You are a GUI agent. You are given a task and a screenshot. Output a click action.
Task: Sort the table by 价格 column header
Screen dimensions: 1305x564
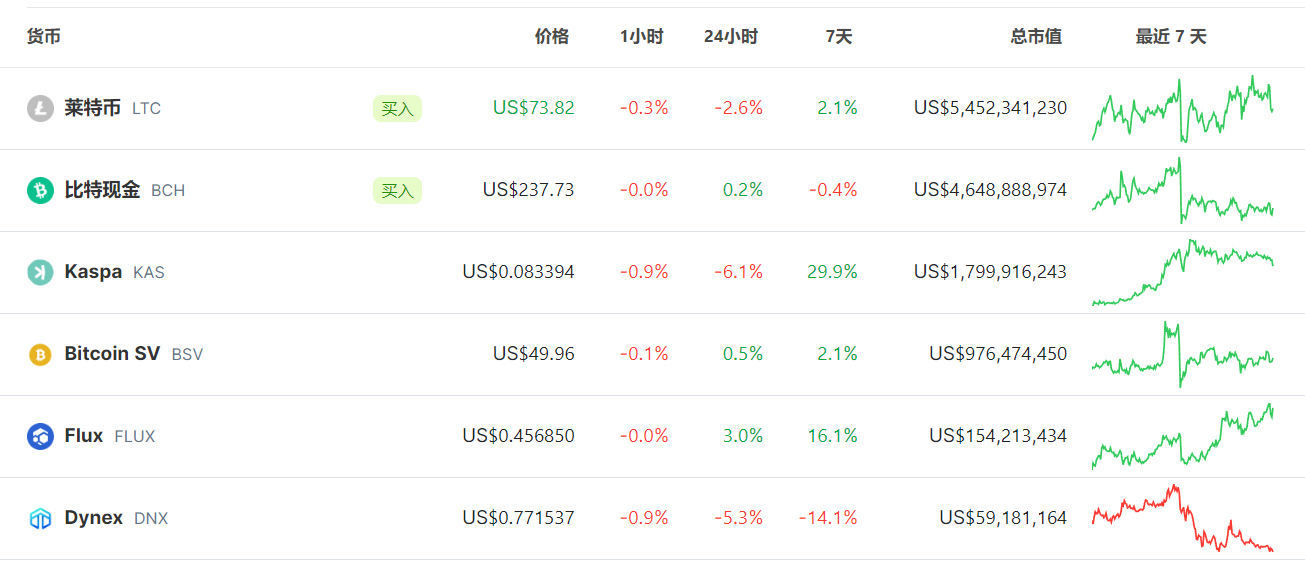click(551, 37)
